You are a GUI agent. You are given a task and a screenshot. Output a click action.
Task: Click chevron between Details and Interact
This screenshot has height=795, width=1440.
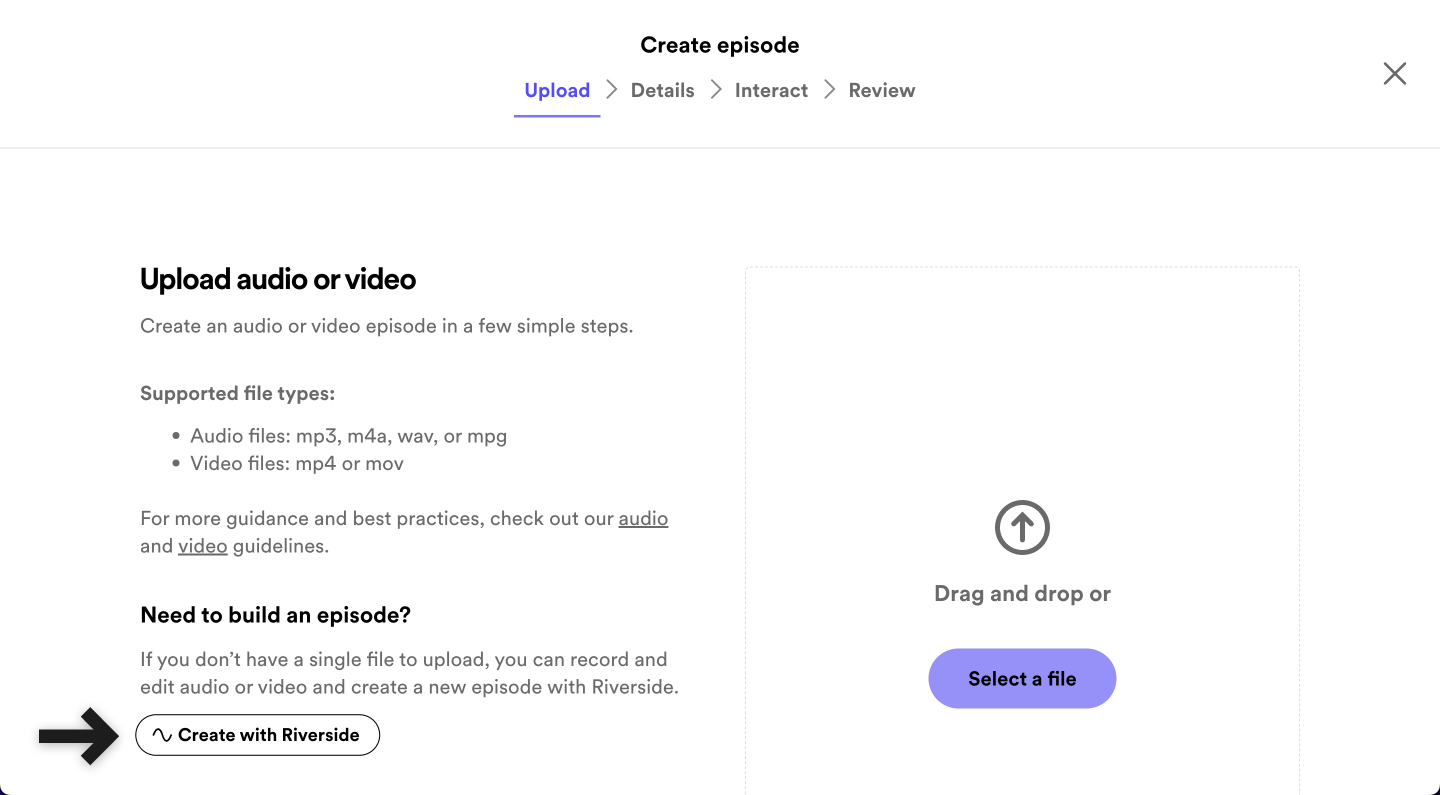click(716, 90)
